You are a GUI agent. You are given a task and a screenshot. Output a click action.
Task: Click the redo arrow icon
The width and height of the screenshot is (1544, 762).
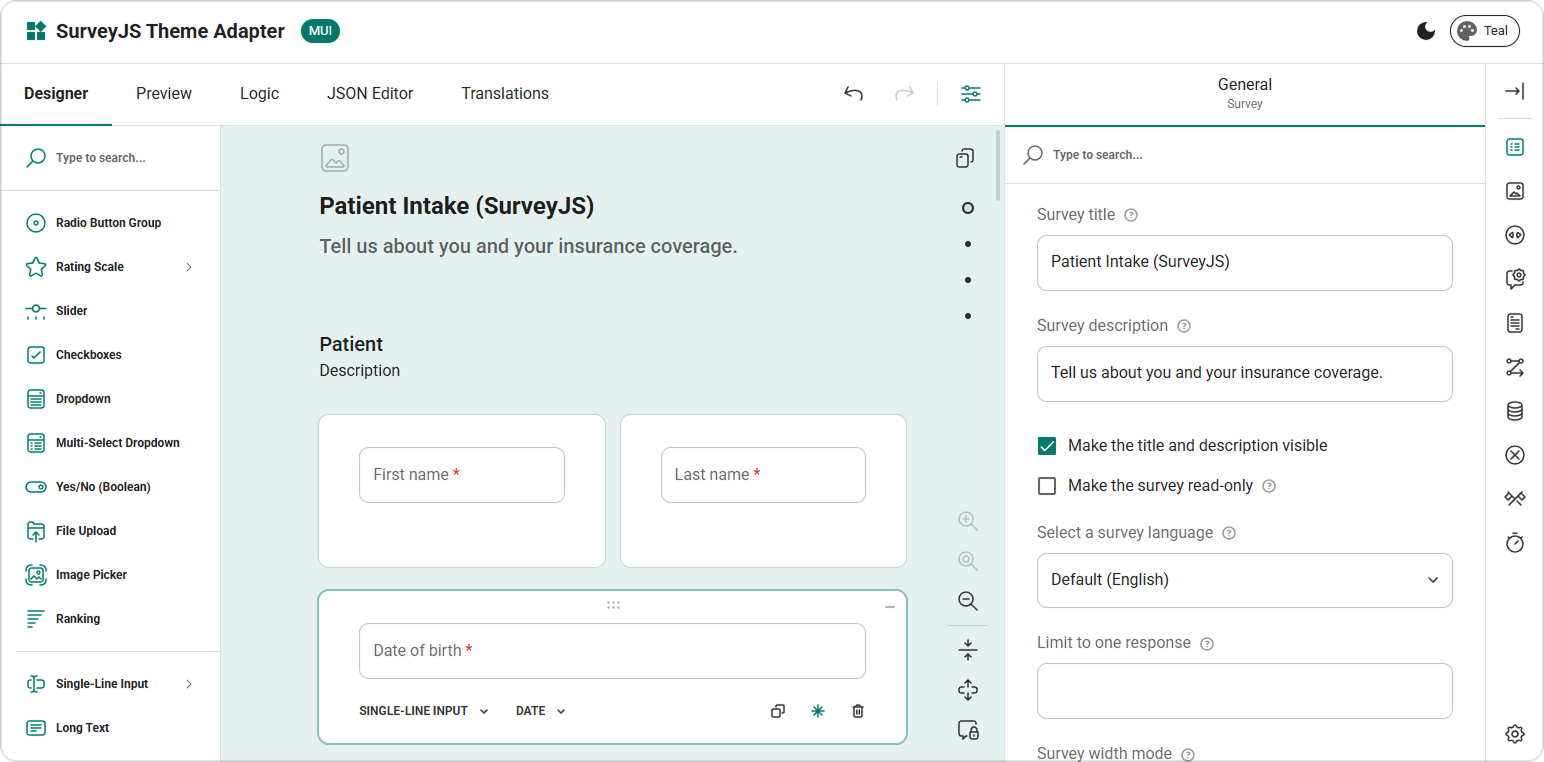click(x=904, y=94)
